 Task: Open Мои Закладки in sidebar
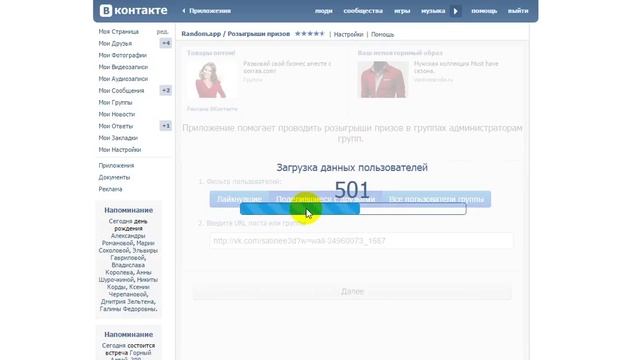point(118,138)
